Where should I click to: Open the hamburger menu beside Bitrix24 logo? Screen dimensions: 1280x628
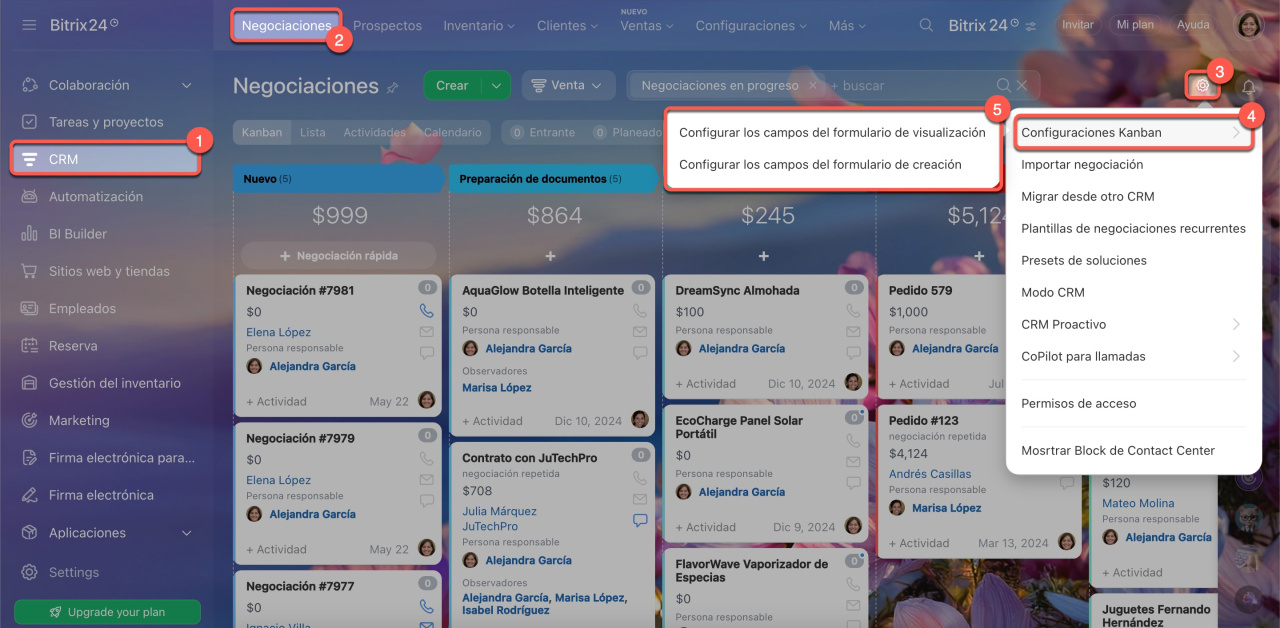pos(29,25)
